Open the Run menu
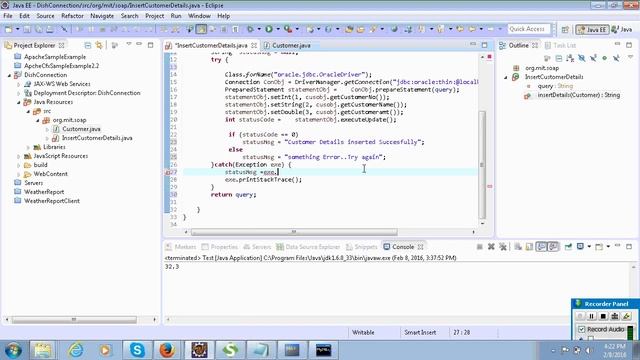The image size is (640, 360). (x=176, y=16)
